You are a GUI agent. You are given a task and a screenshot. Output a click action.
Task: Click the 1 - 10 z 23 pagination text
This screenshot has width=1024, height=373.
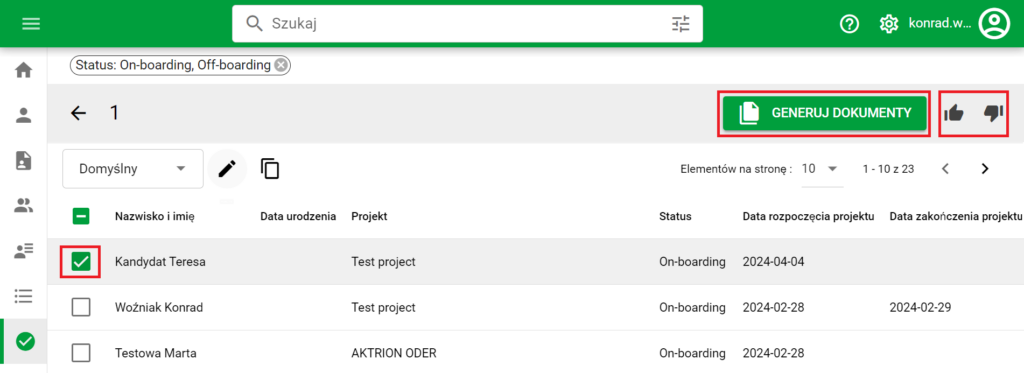click(888, 169)
